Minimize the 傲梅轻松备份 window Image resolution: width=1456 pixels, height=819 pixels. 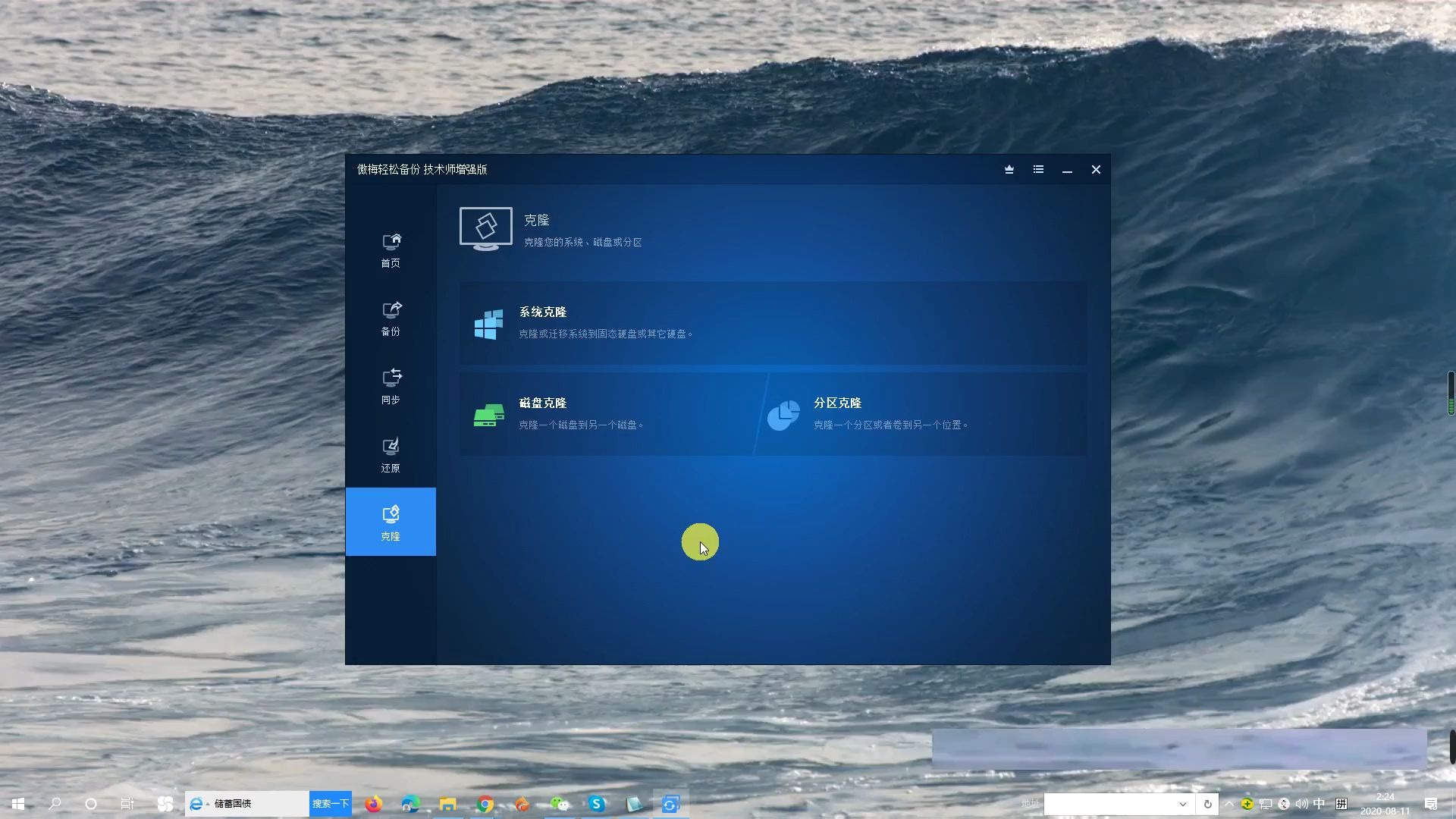(x=1067, y=170)
